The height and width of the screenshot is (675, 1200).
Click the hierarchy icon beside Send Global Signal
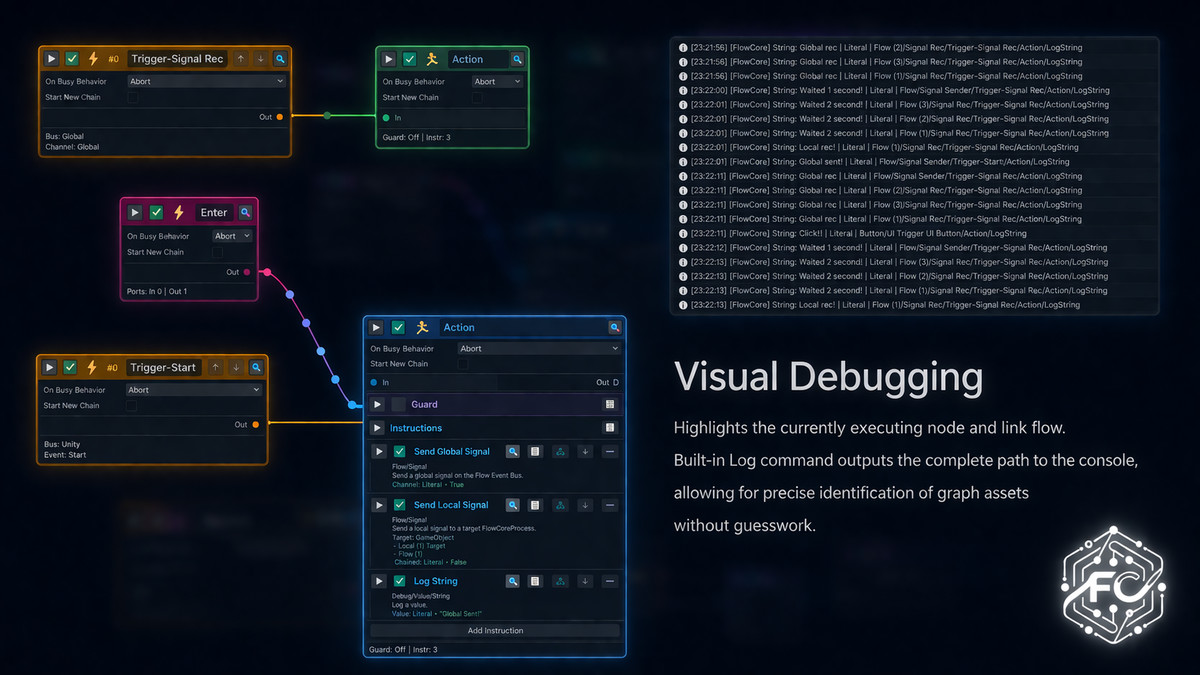[x=560, y=452]
